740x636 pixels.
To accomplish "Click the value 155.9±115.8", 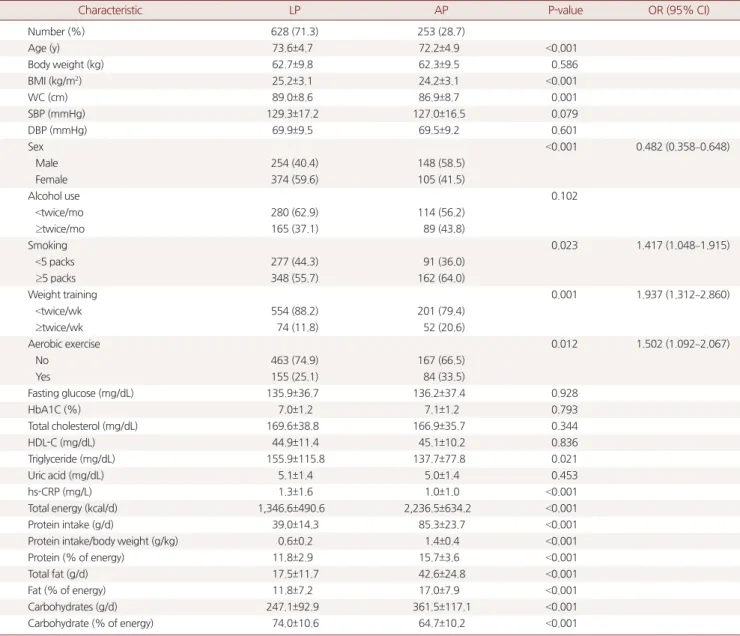I will click(295, 459).
